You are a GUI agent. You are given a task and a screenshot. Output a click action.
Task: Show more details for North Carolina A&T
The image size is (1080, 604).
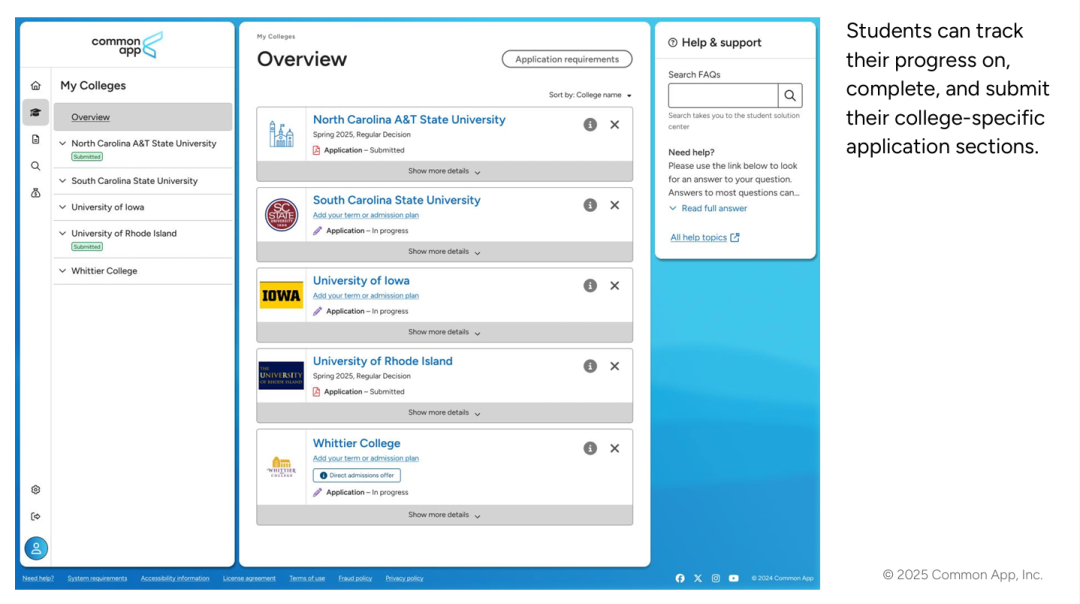[444, 171]
